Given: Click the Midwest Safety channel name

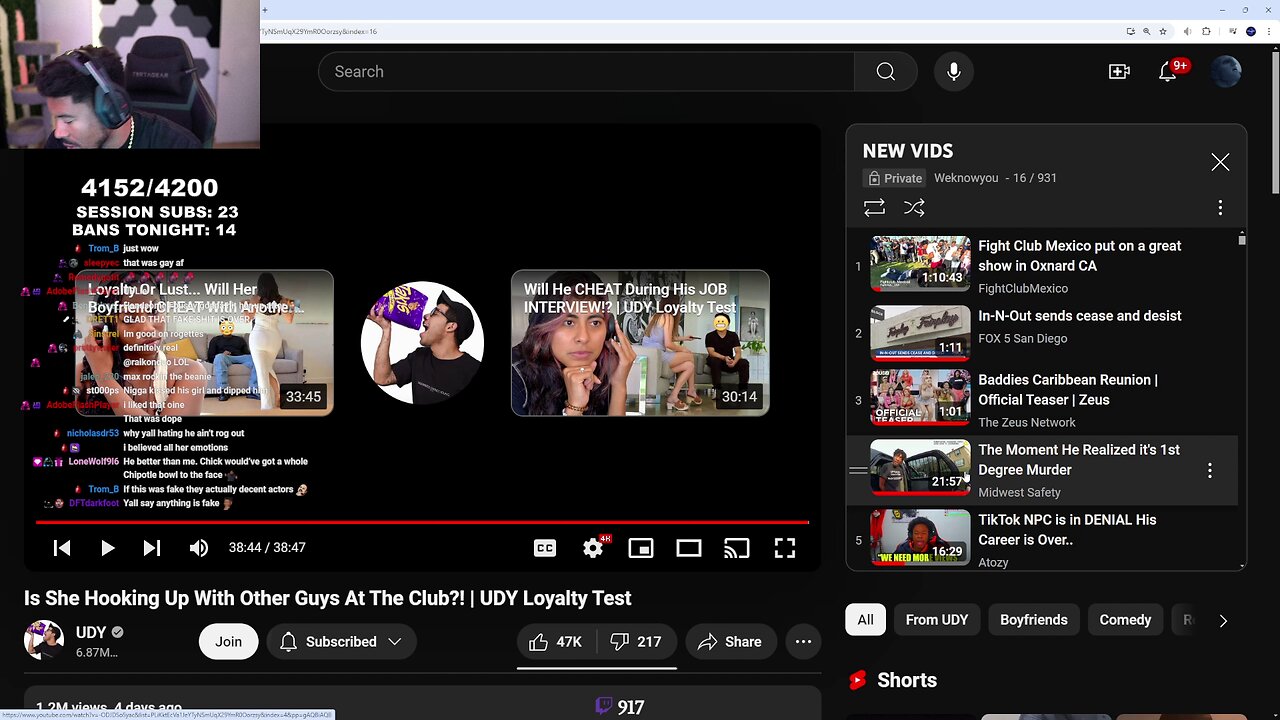Looking at the screenshot, I should point(1019,492).
